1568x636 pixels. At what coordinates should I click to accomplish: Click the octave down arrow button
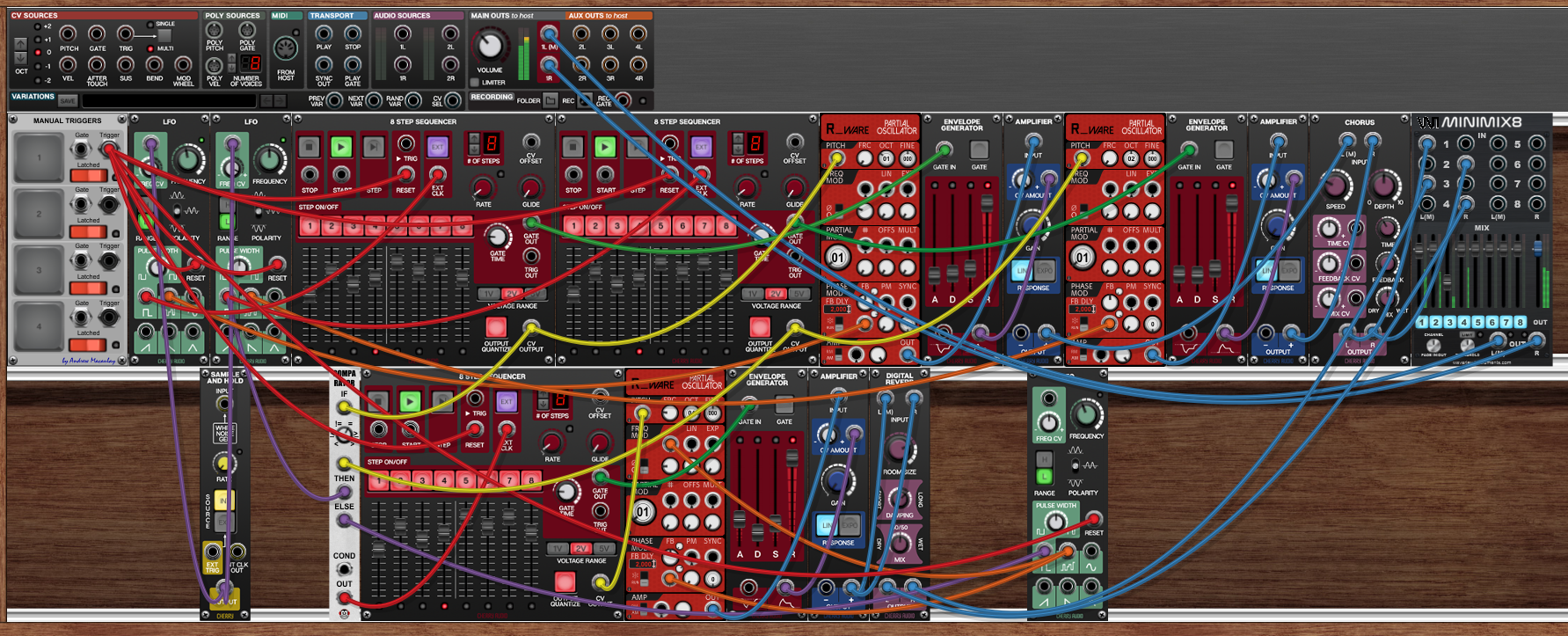pos(21,58)
